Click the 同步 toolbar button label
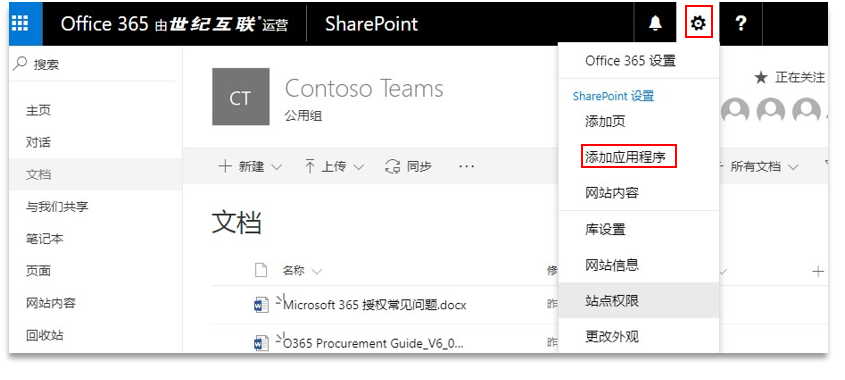 [x=419, y=167]
